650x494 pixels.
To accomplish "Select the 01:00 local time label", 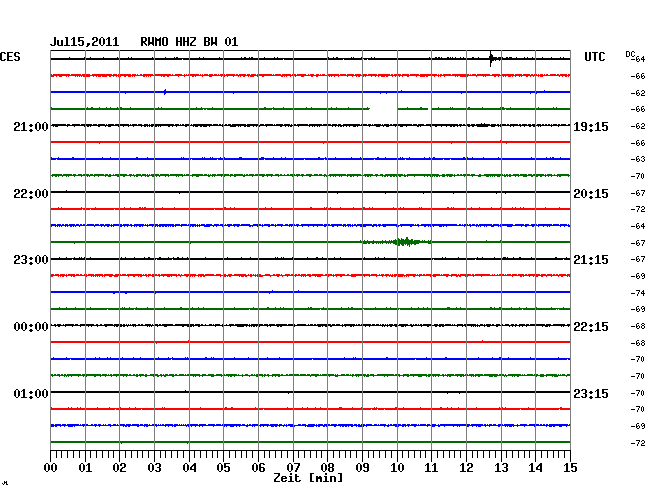I will 31,393.
